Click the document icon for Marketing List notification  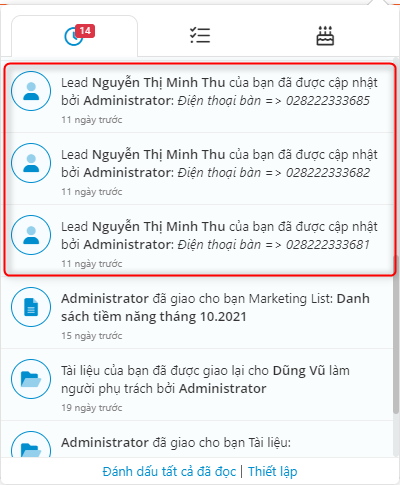point(31,307)
